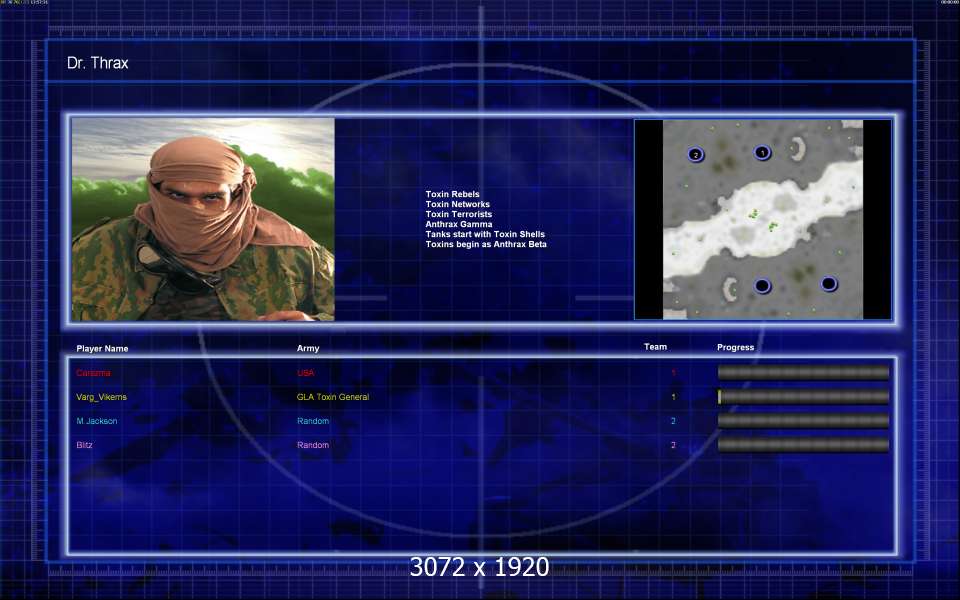Click Blitz's loading progress bar
960x600 pixels.
click(803, 444)
